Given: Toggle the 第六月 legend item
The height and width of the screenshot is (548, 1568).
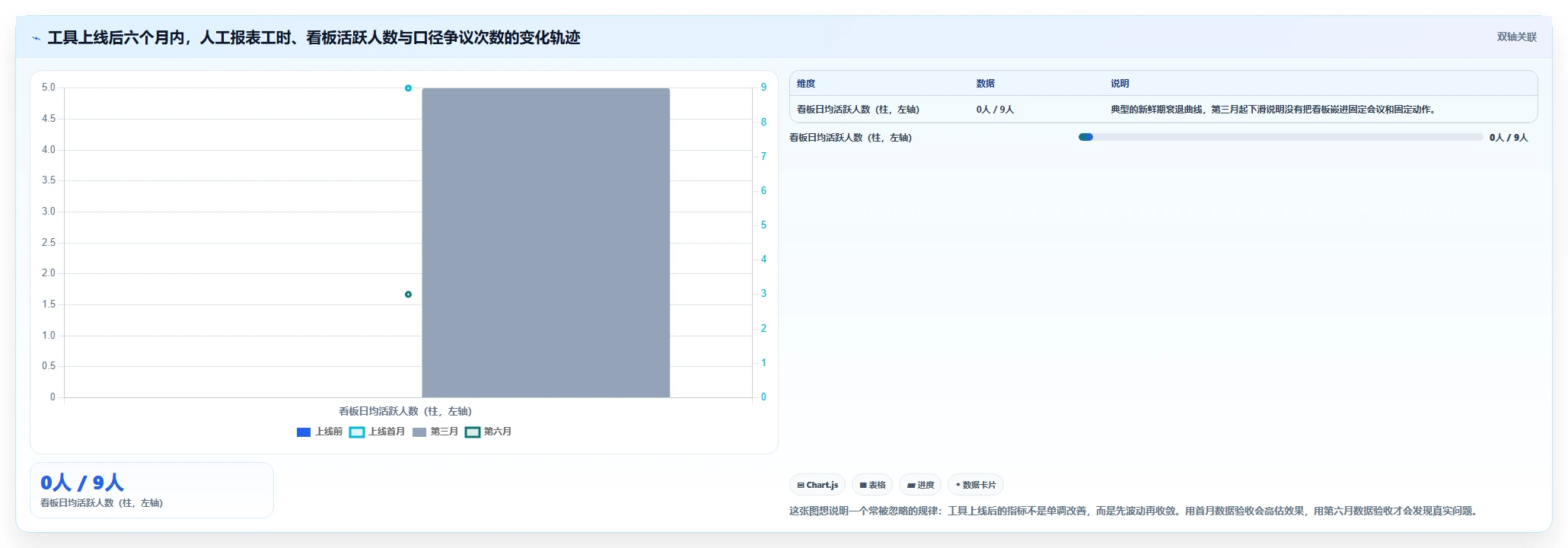Looking at the screenshot, I should tap(489, 432).
